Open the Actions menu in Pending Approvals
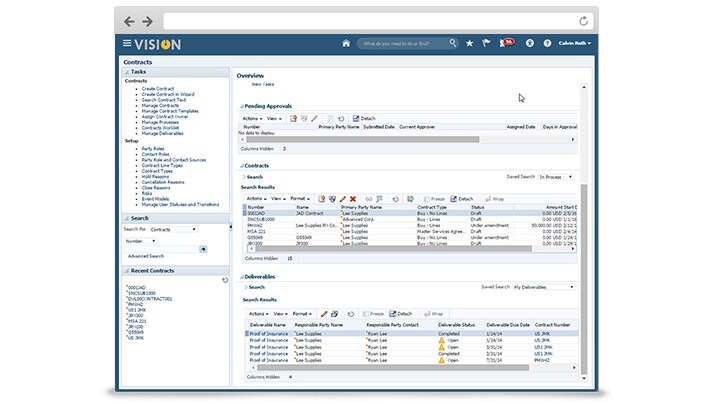708x404 pixels. [x=253, y=118]
